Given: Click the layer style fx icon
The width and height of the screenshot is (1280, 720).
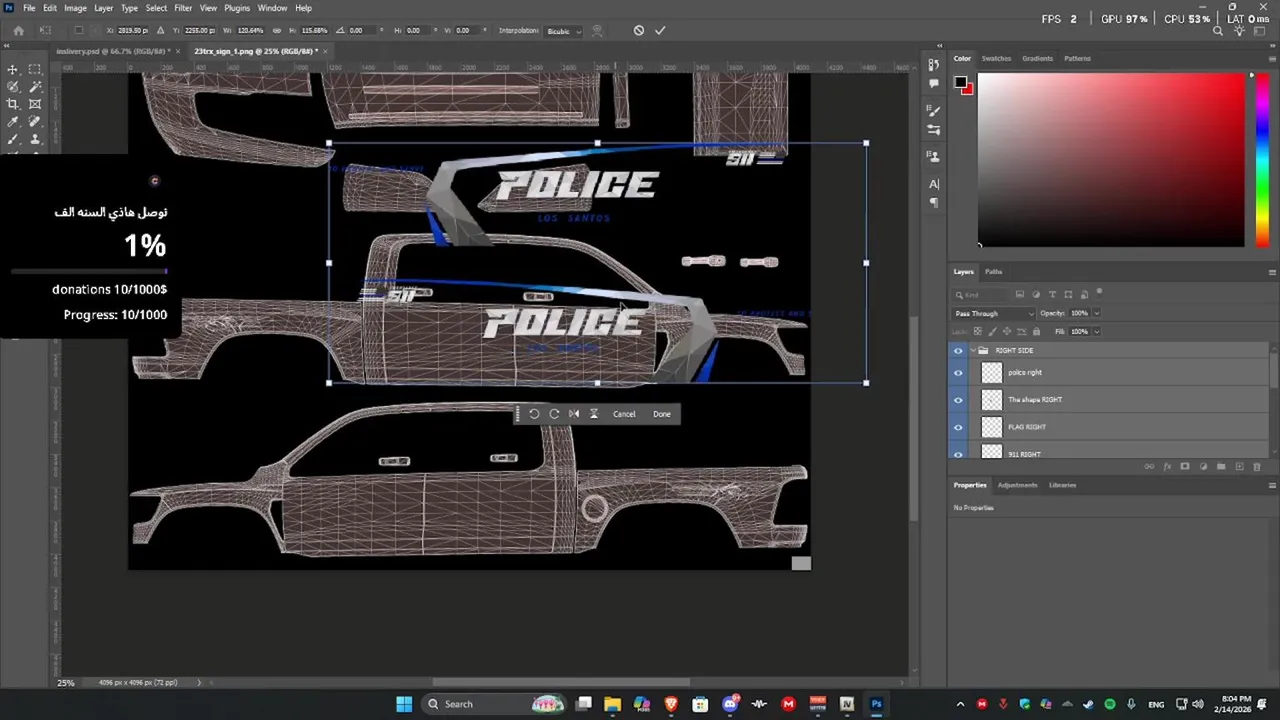Looking at the screenshot, I should tap(1167, 467).
